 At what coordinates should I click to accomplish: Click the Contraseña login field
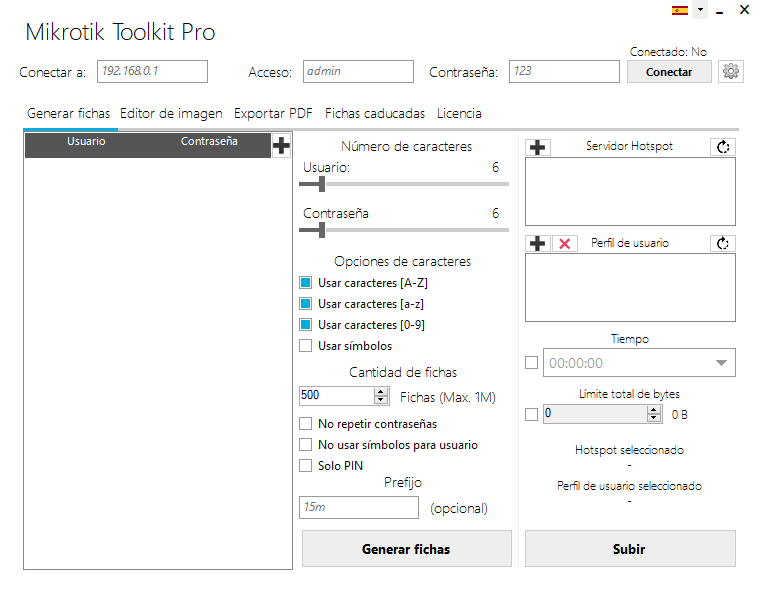564,71
